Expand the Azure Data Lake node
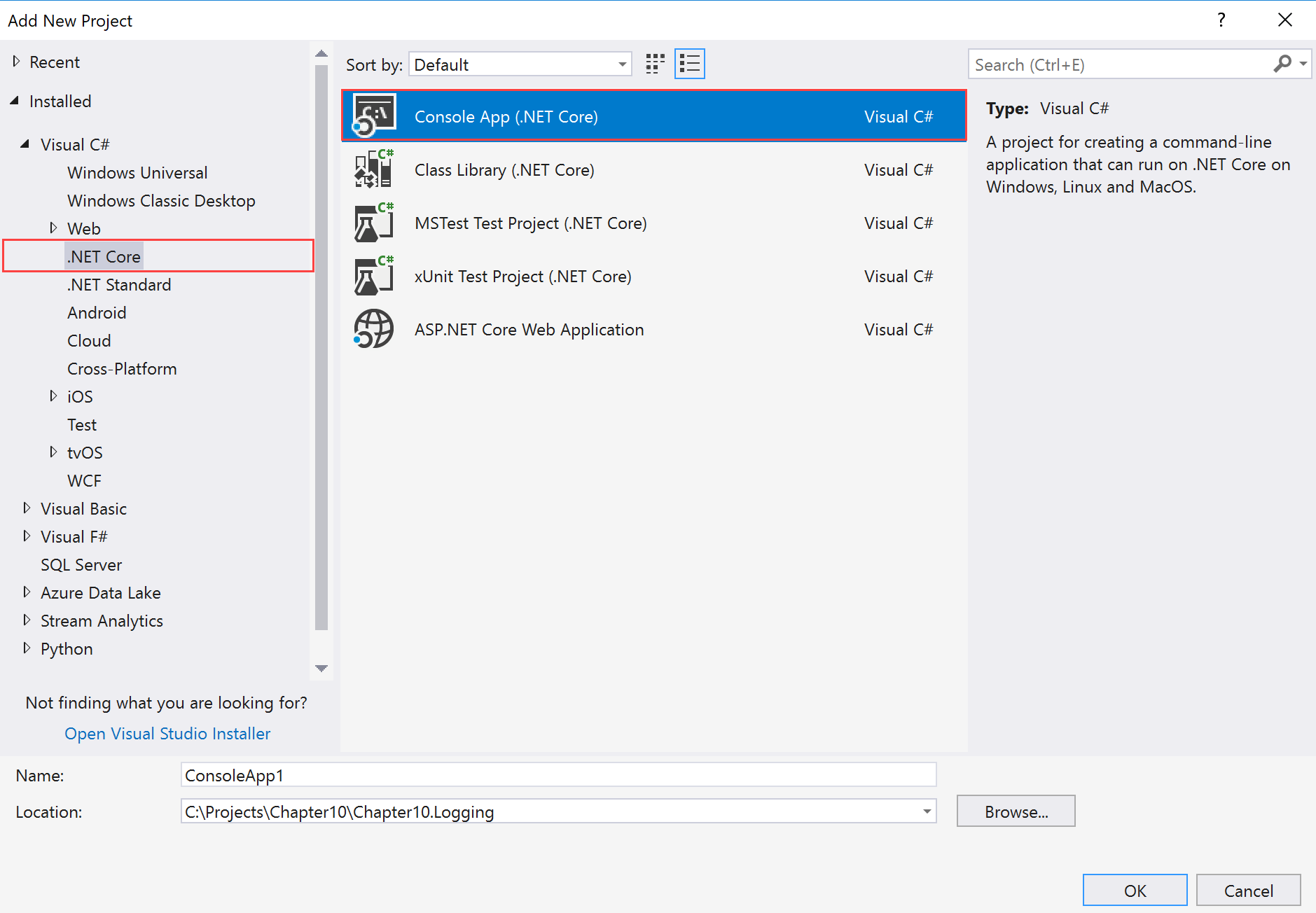The height and width of the screenshot is (913, 1316). 27,592
